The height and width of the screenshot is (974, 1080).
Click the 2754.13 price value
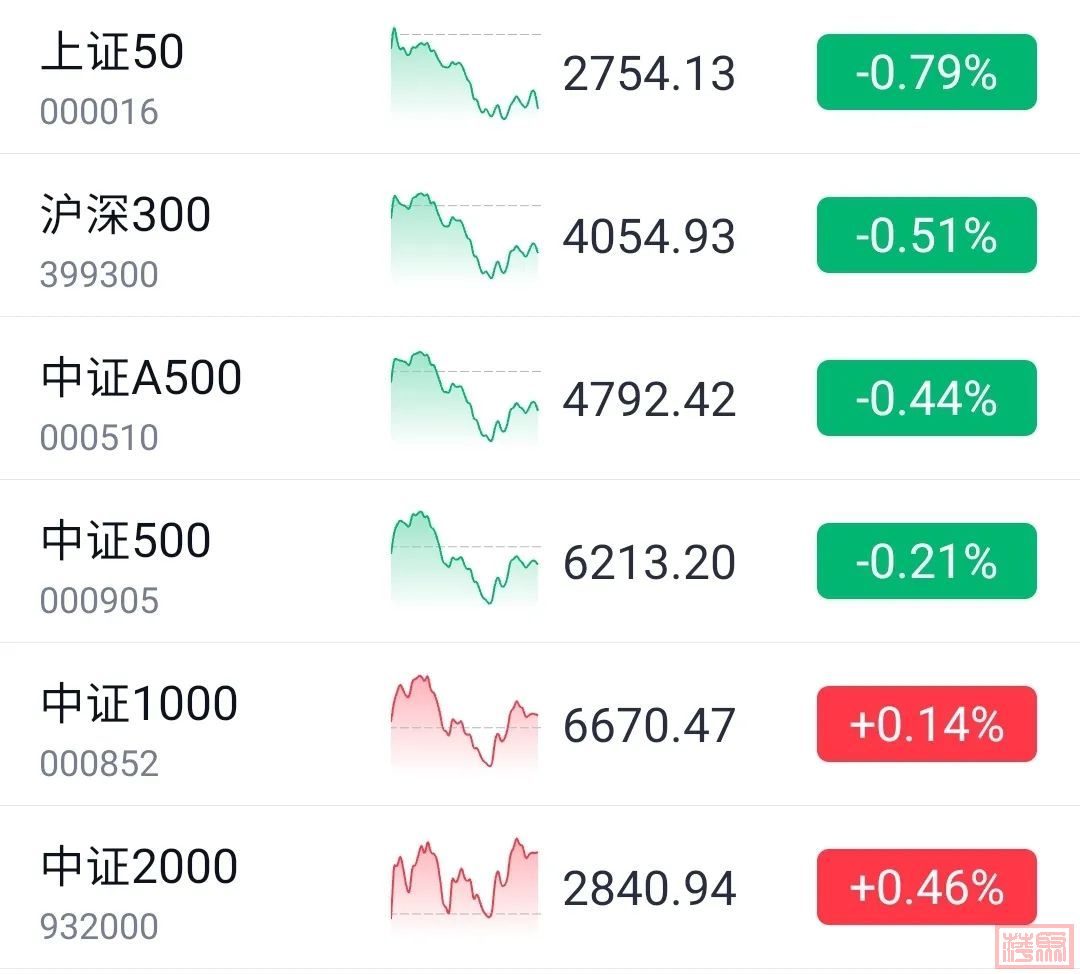pos(649,75)
